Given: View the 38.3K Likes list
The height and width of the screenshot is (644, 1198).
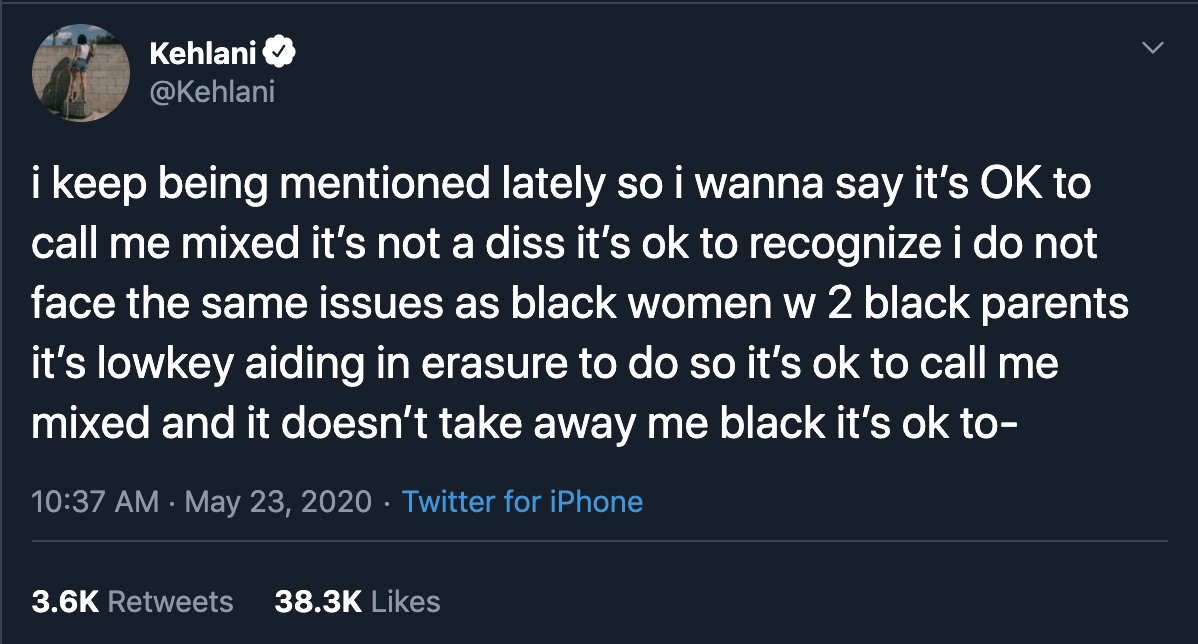Looking at the screenshot, I should click(x=357, y=601).
